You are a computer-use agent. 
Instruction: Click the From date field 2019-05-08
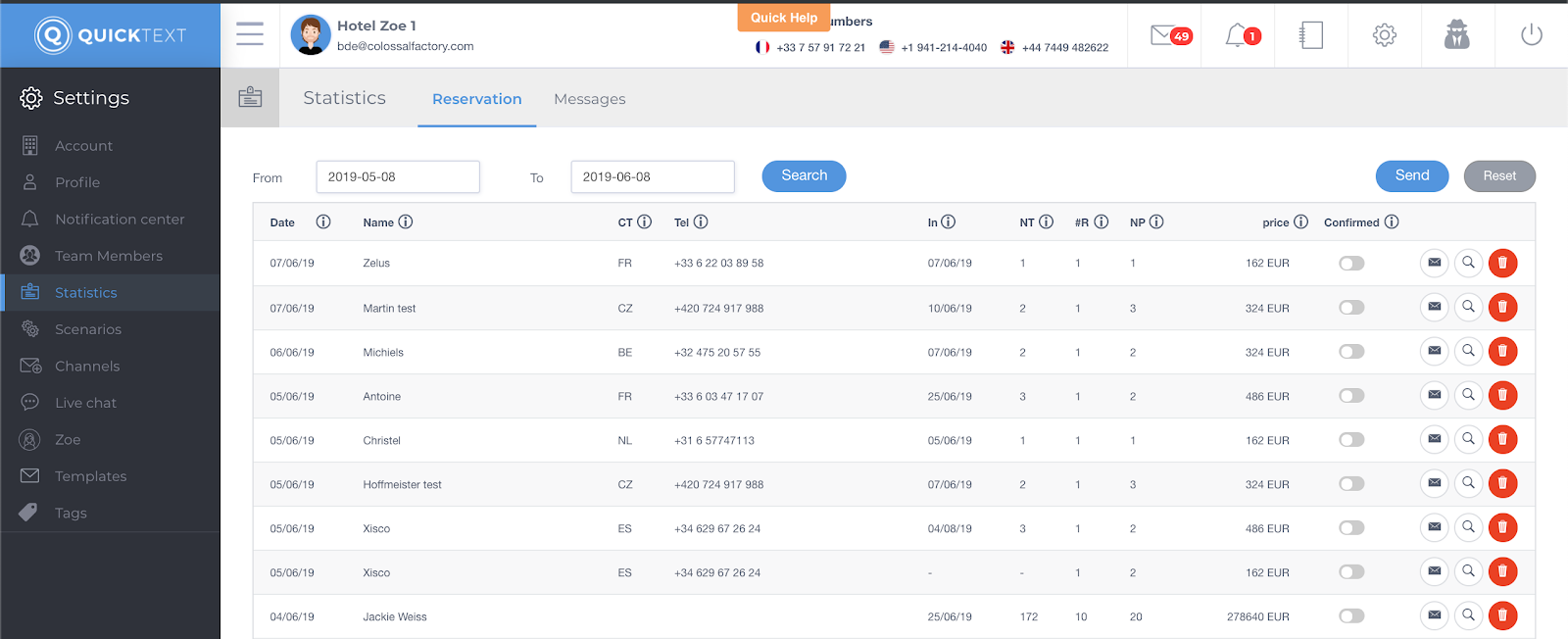[x=398, y=177]
